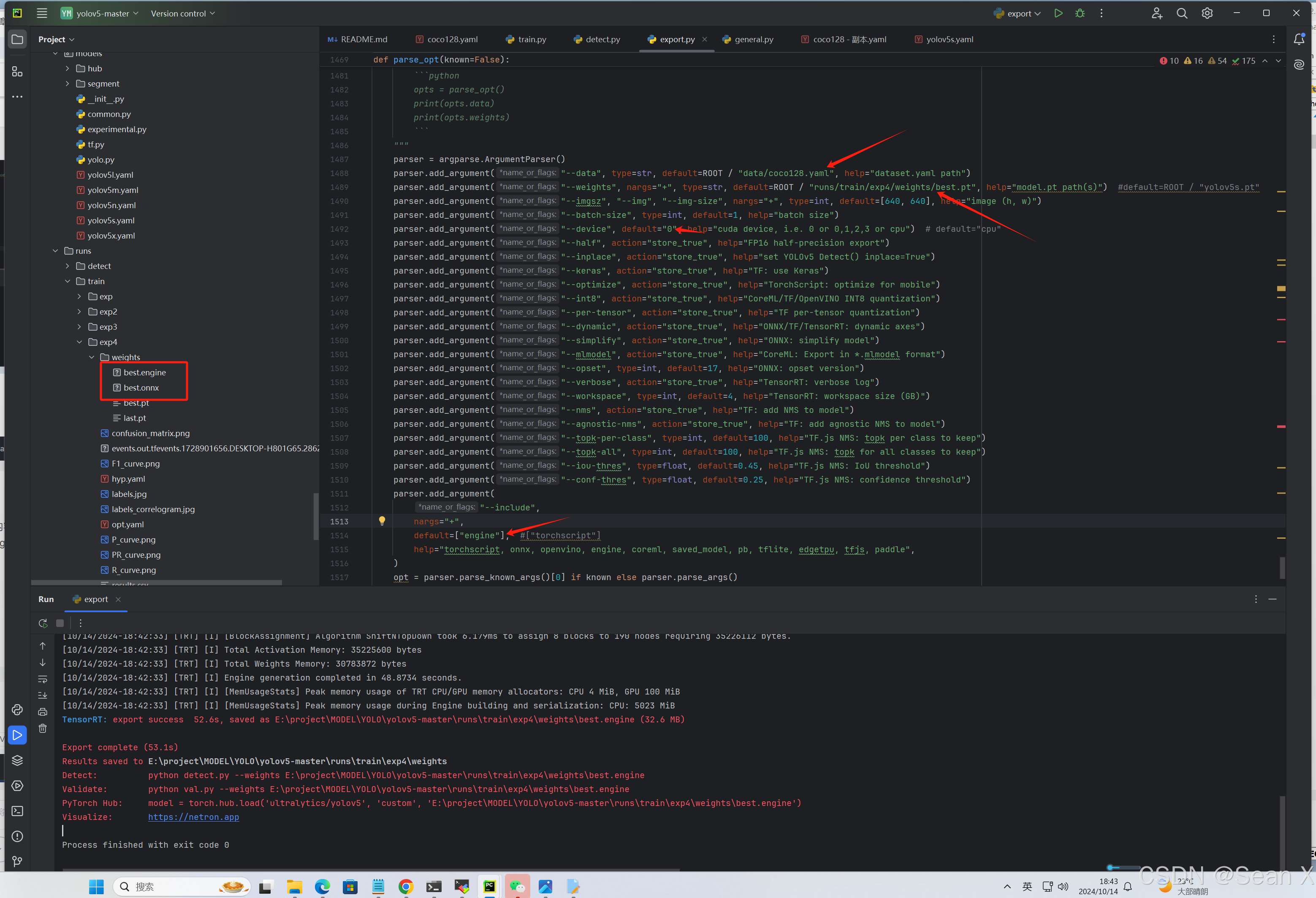Screen dimensions: 1316x898
Task: Open Chrome from the taskbar
Action: click(x=405, y=886)
